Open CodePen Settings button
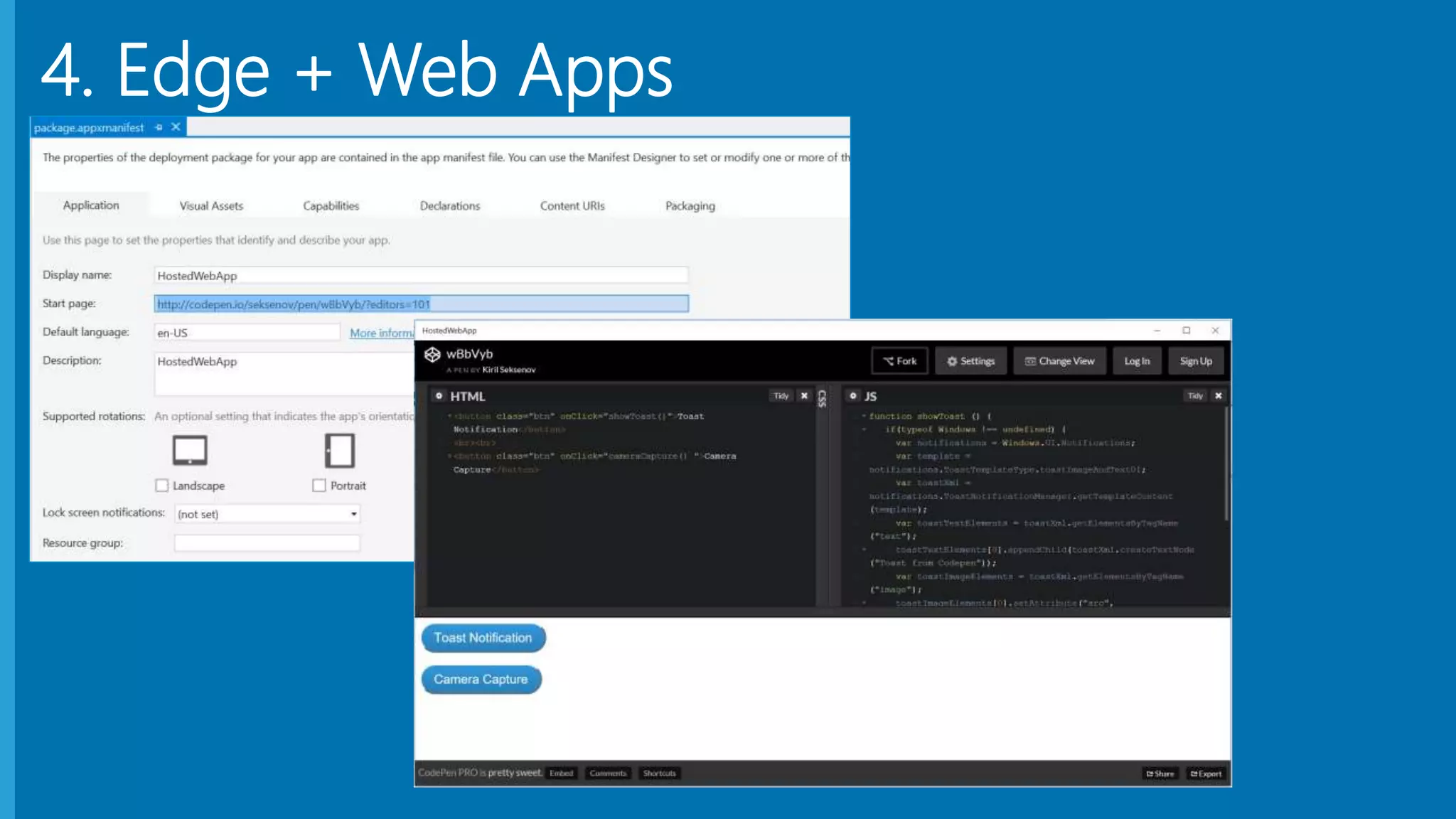This screenshot has height=819, width=1456. click(x=970, y=361)
